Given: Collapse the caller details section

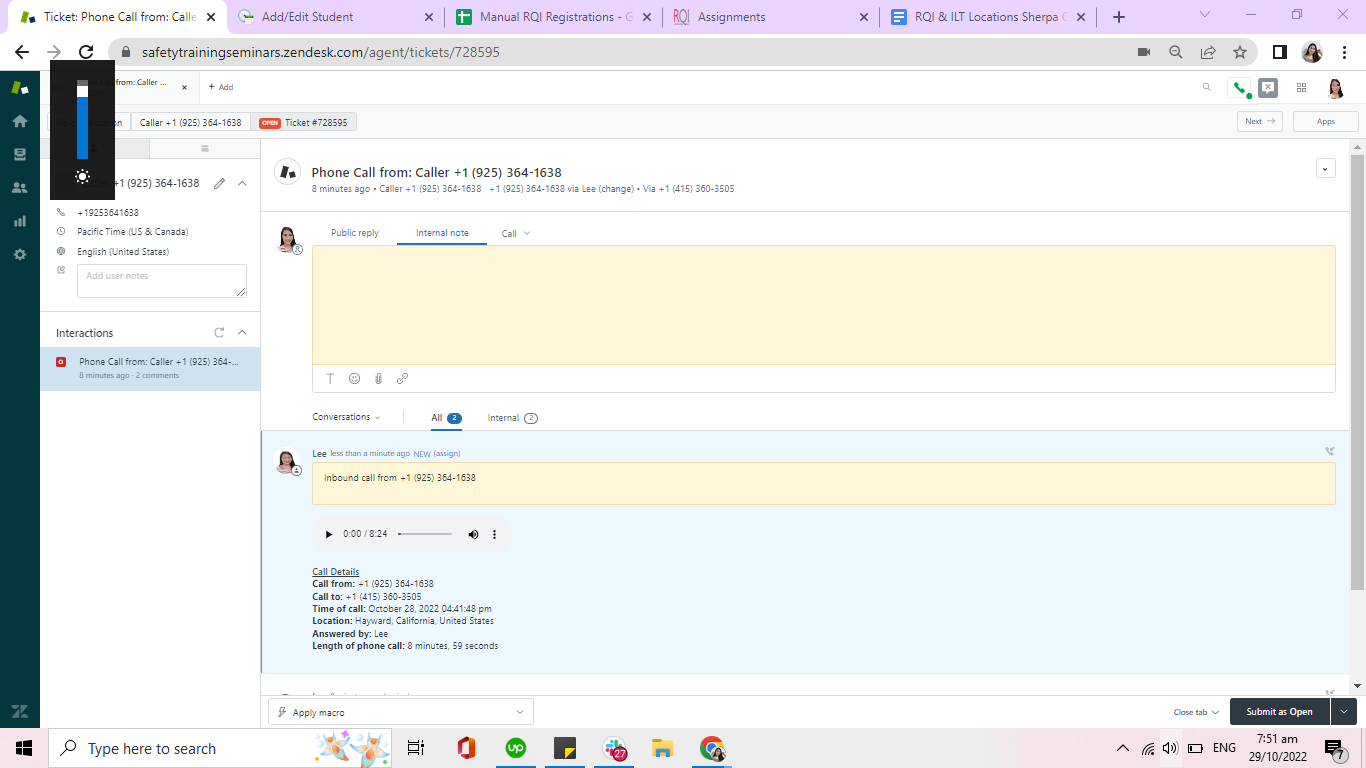Looking at the screenshot, I should [x=242, y=183].
